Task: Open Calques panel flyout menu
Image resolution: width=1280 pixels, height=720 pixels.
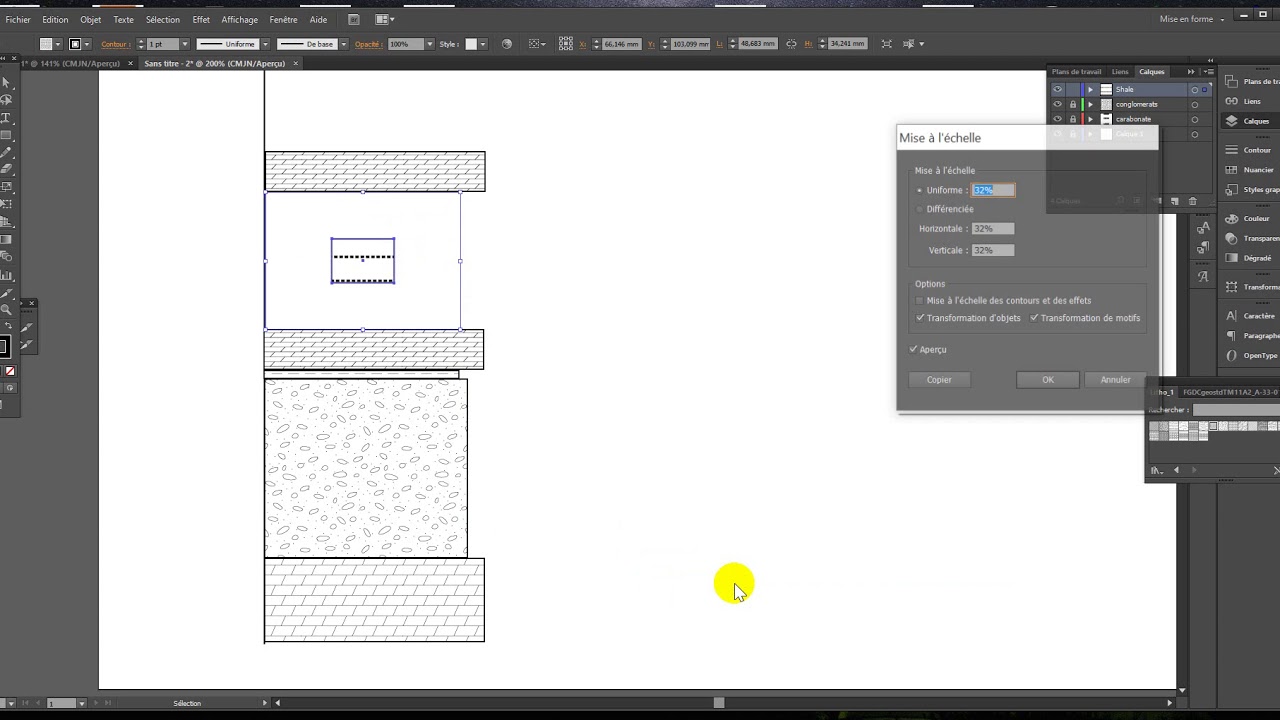Action: [1209, 72]
